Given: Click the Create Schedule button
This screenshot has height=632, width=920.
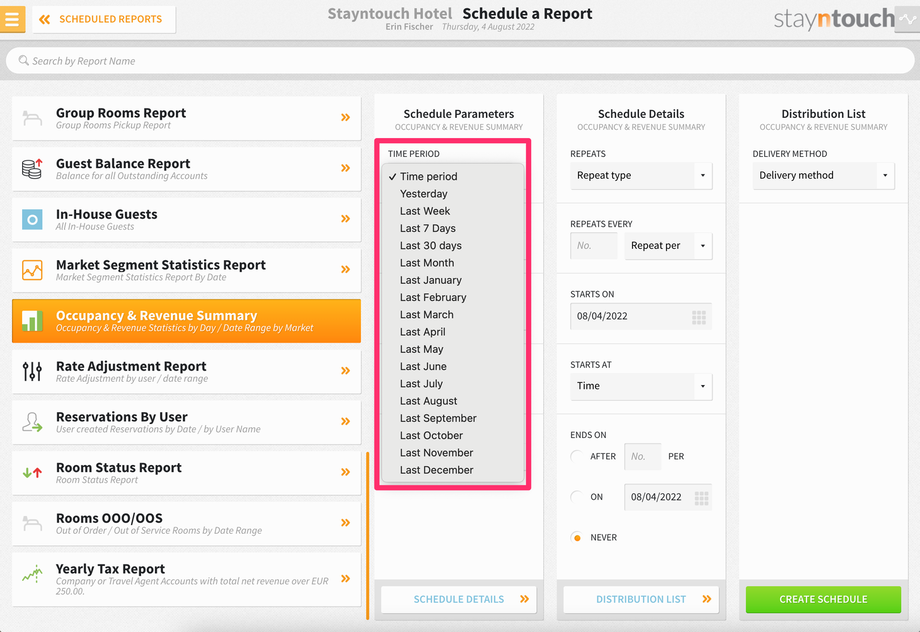Looking at the screenshot, I should tap(823, 599).
